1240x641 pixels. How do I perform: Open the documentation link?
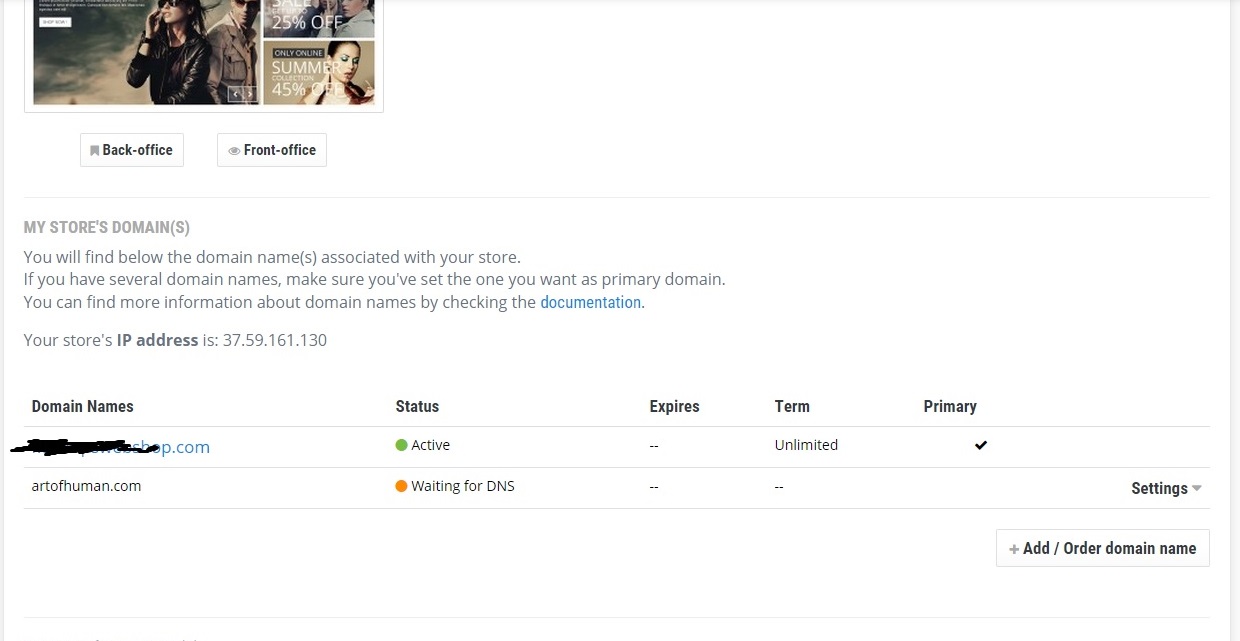tap(591, 302)
